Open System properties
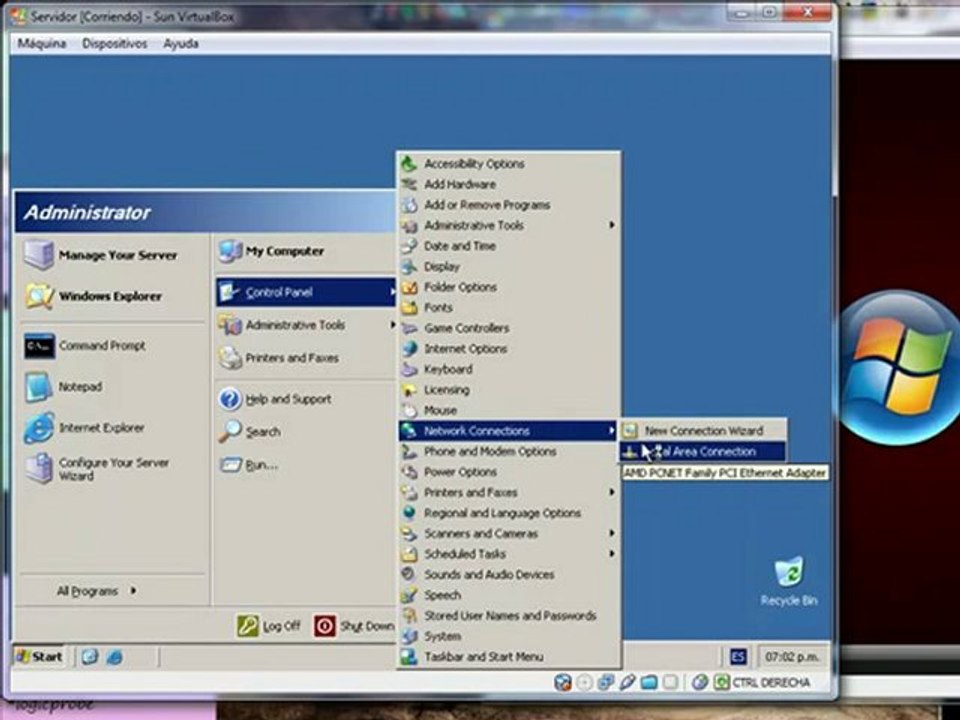 [x=509, y=636]
